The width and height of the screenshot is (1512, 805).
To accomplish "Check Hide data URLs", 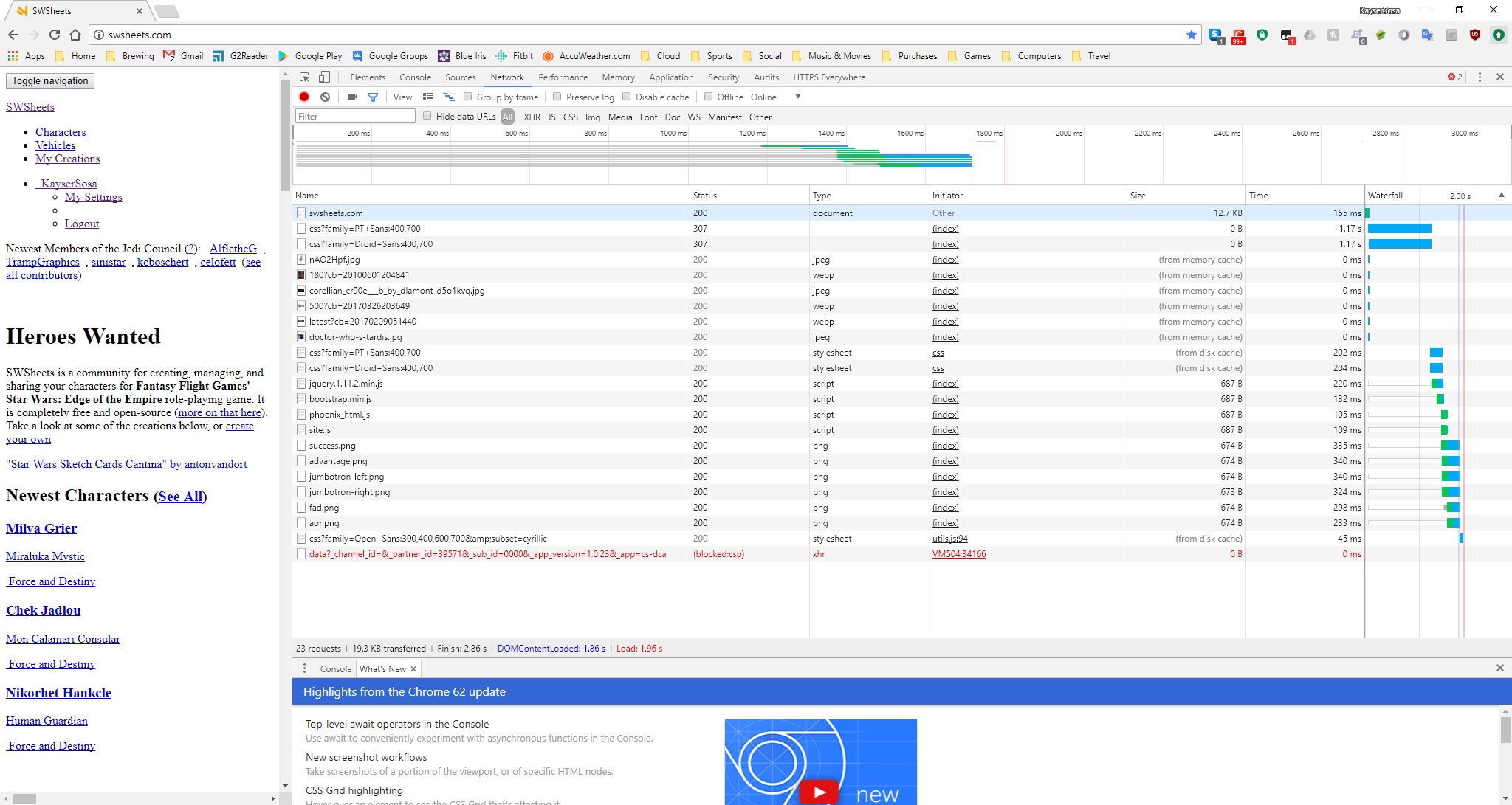I will 428,116.
